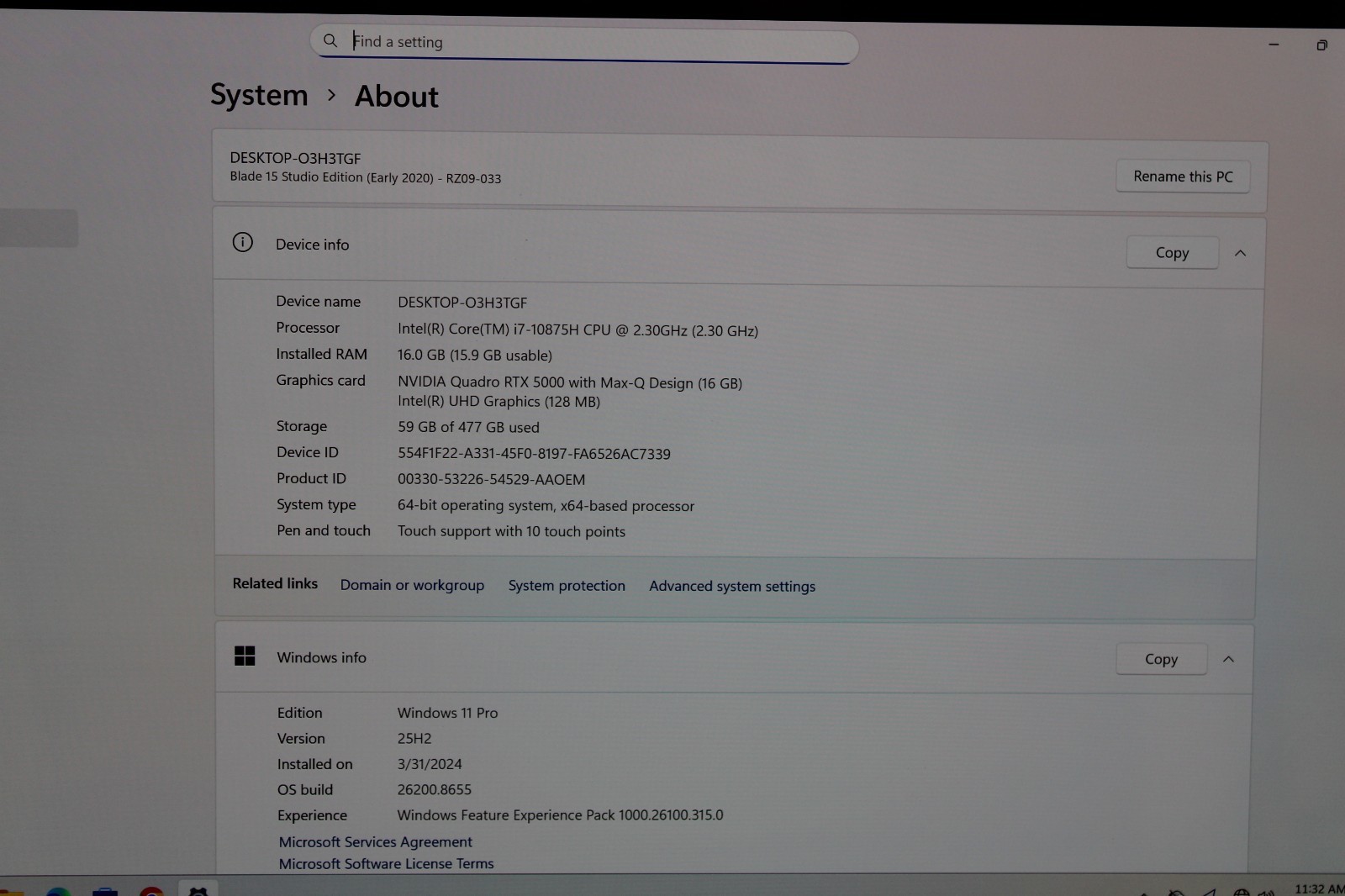The height and width of the screenshot is (896, 1345).
Task: Open Microsoft Software License Terms link
Action: pyautogui.click(x=386, y=863)
